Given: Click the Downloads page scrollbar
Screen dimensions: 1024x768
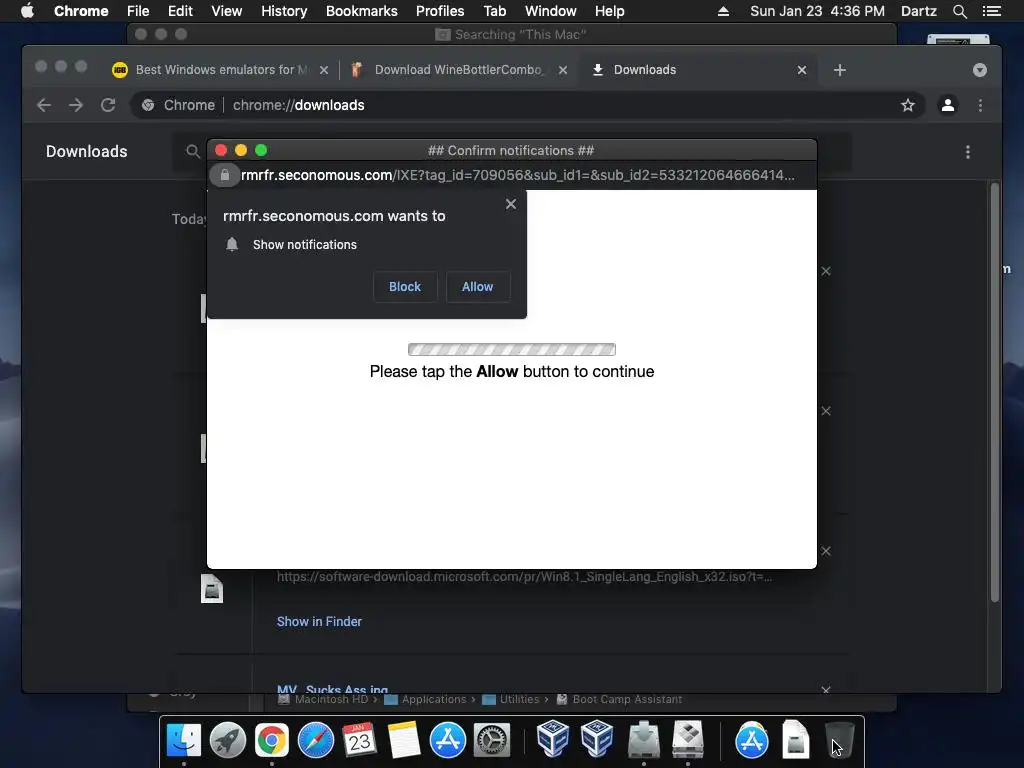Looking at the screenshot, I should coord(995,392).
